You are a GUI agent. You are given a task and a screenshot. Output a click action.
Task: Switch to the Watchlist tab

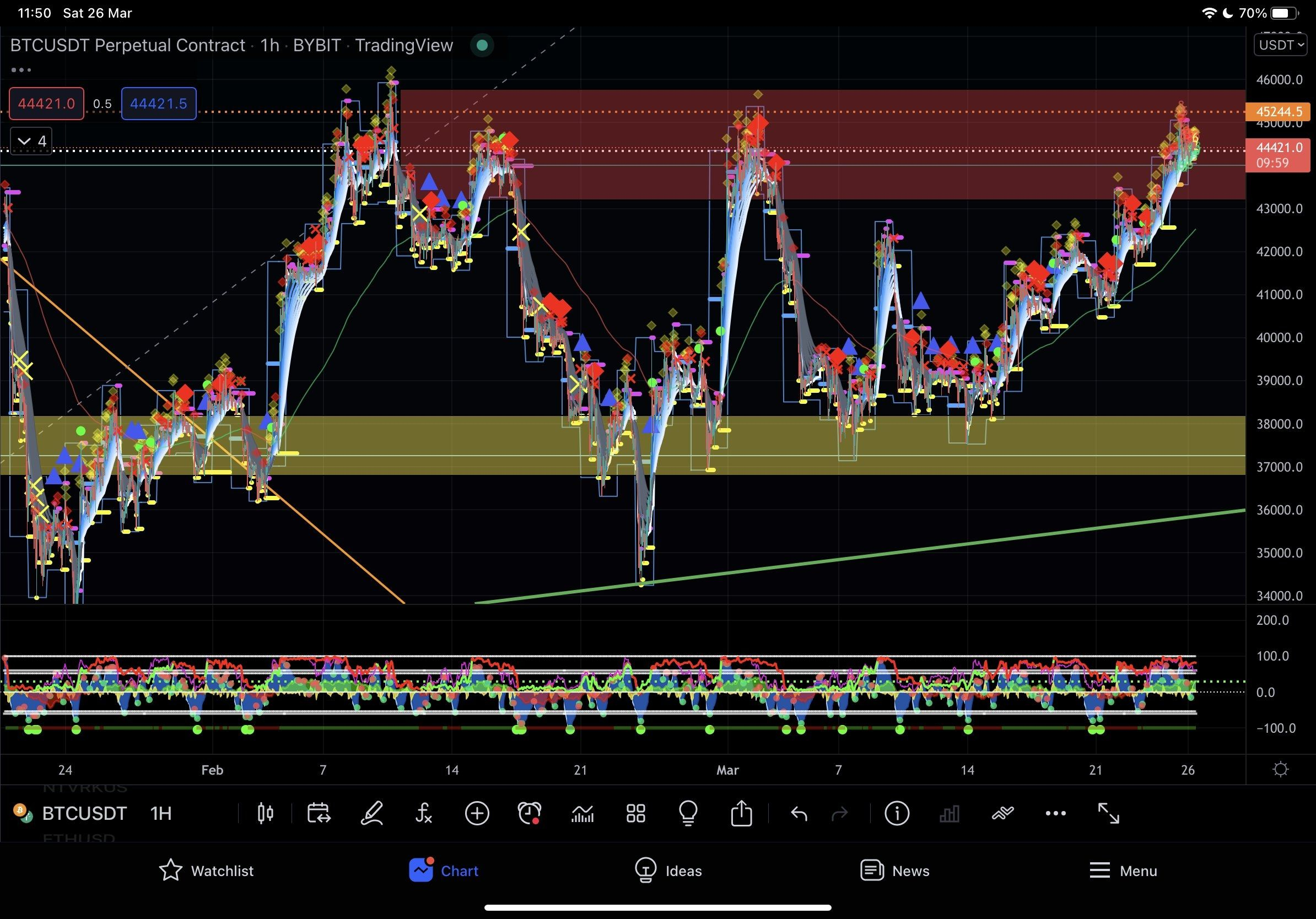[206, 871]
